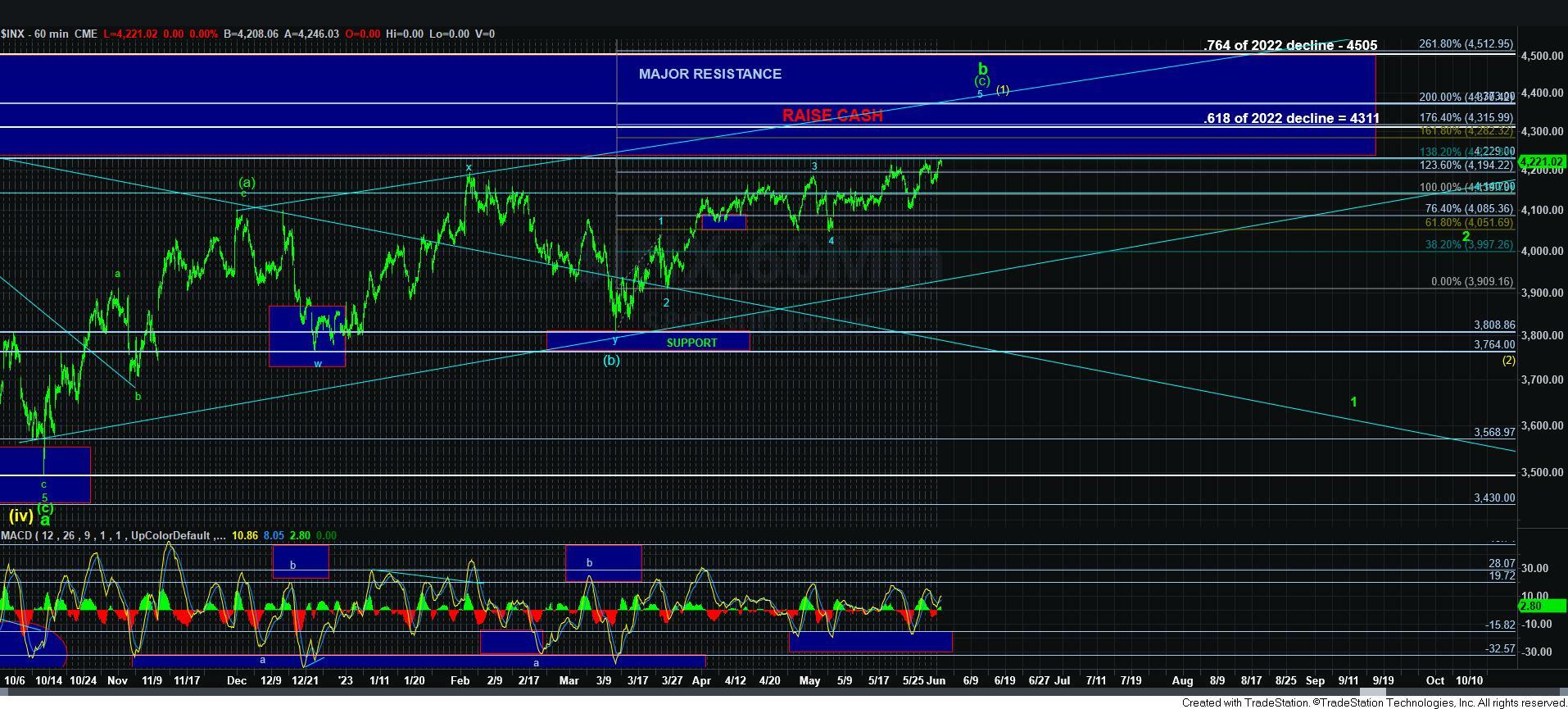
Task: Click the $INX - 60 min CME symbol header
Action: (x=49, y=34)
